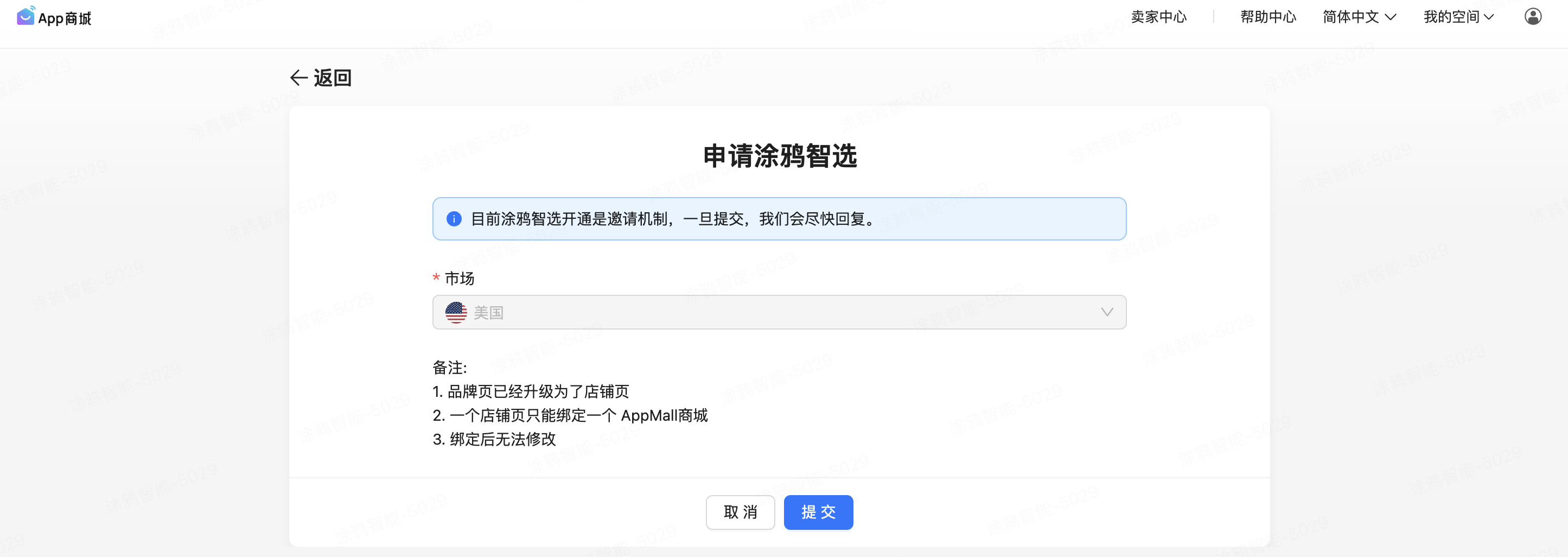Click the 申请涂鸦智选 page heading

780,156
